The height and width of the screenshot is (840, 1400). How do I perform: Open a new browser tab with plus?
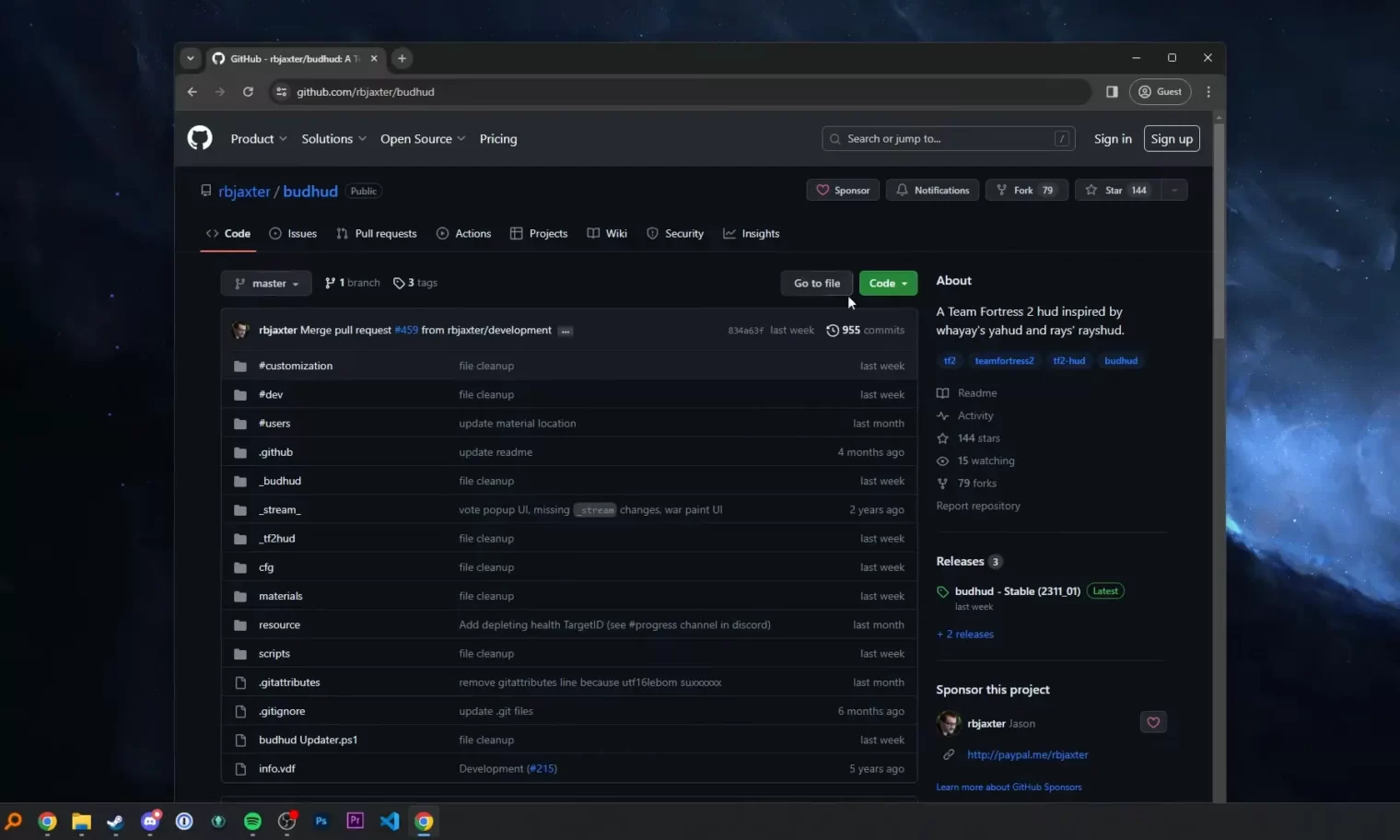click(x=402, y=58)
